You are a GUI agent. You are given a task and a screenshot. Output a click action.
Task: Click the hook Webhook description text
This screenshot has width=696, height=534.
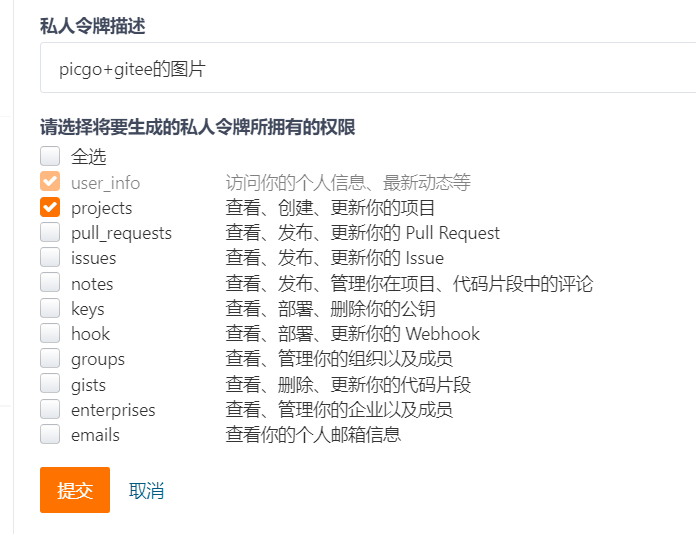pyautogui.click(x=352, y=334)
